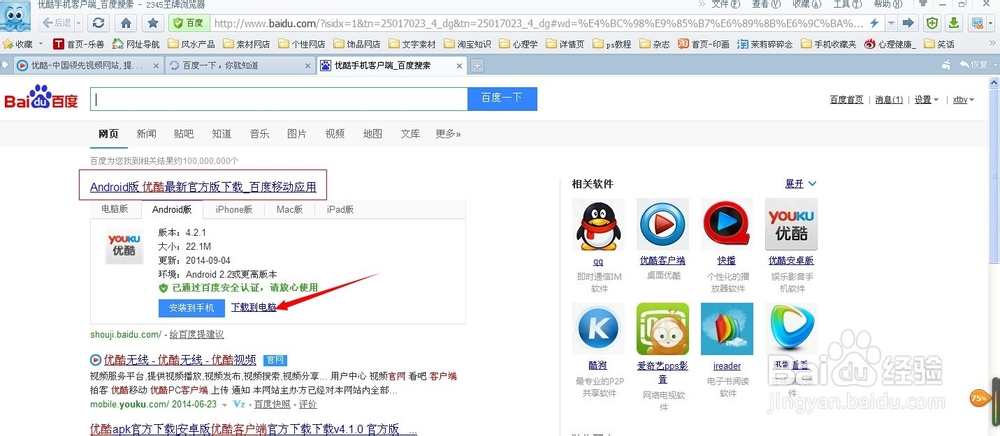Click the qq penguin software icon

(x=598, y=224)
